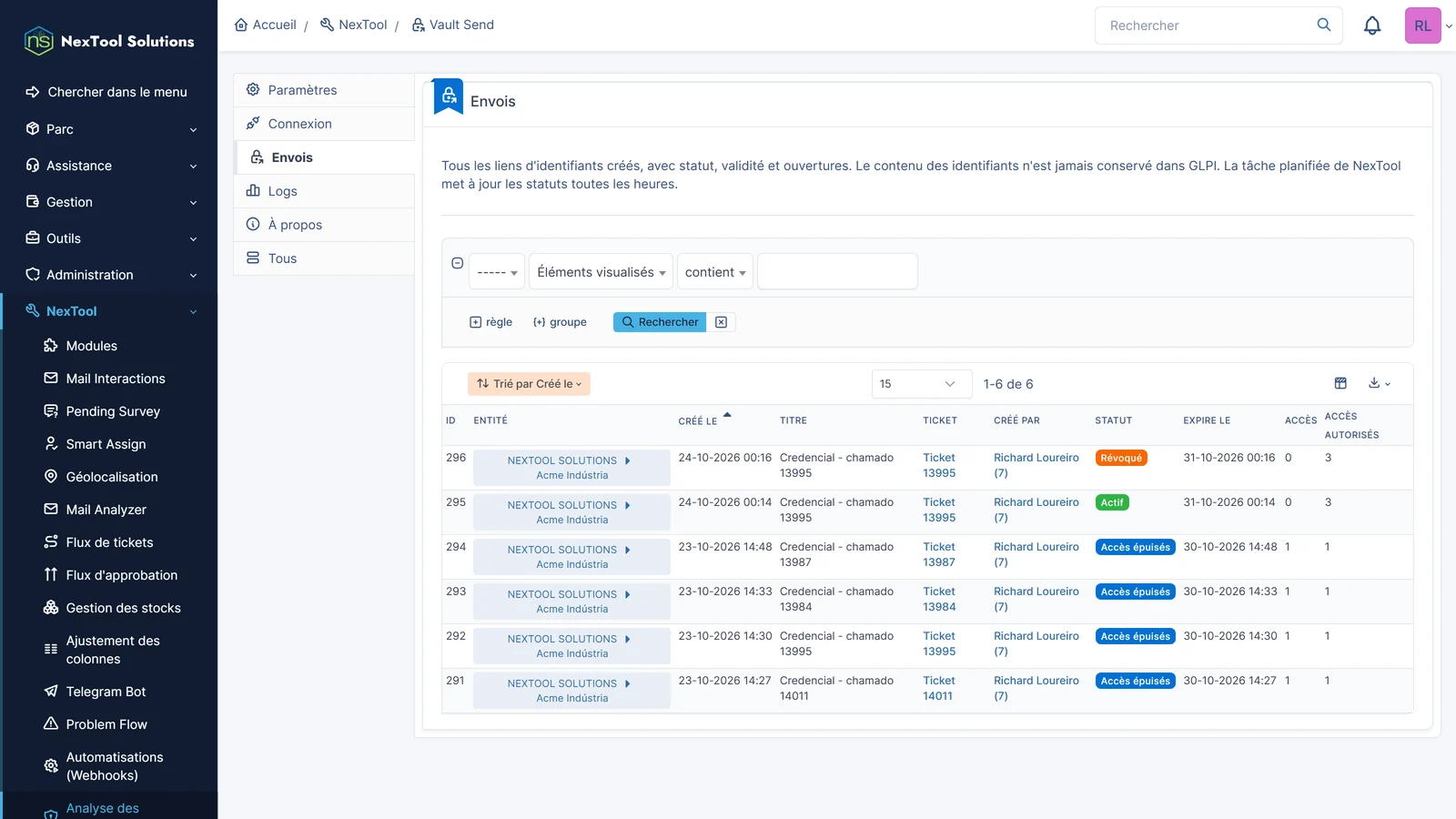The height and width of the screenshot is (819, 1456).
Task: Expand the Administration menu
Action: pyautogui.click(x=111, y=275)
